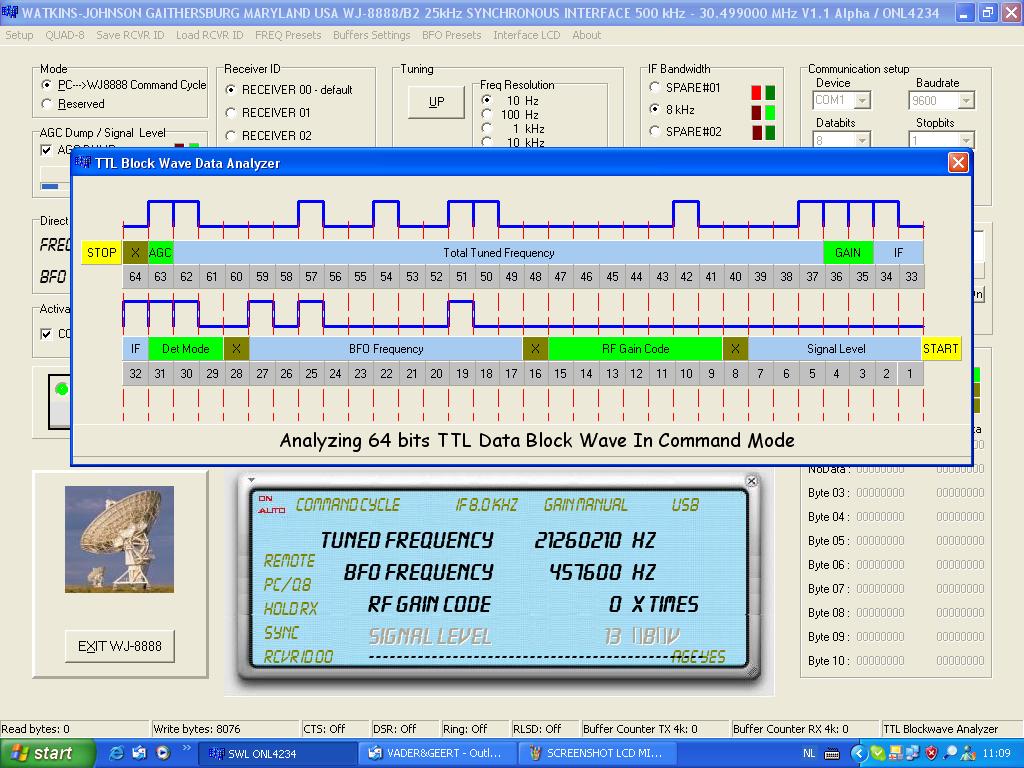Click the TTL Block Wave Data Analyzer title icon
This screenshot has height=768, width=1024.
tap(83, 163)
